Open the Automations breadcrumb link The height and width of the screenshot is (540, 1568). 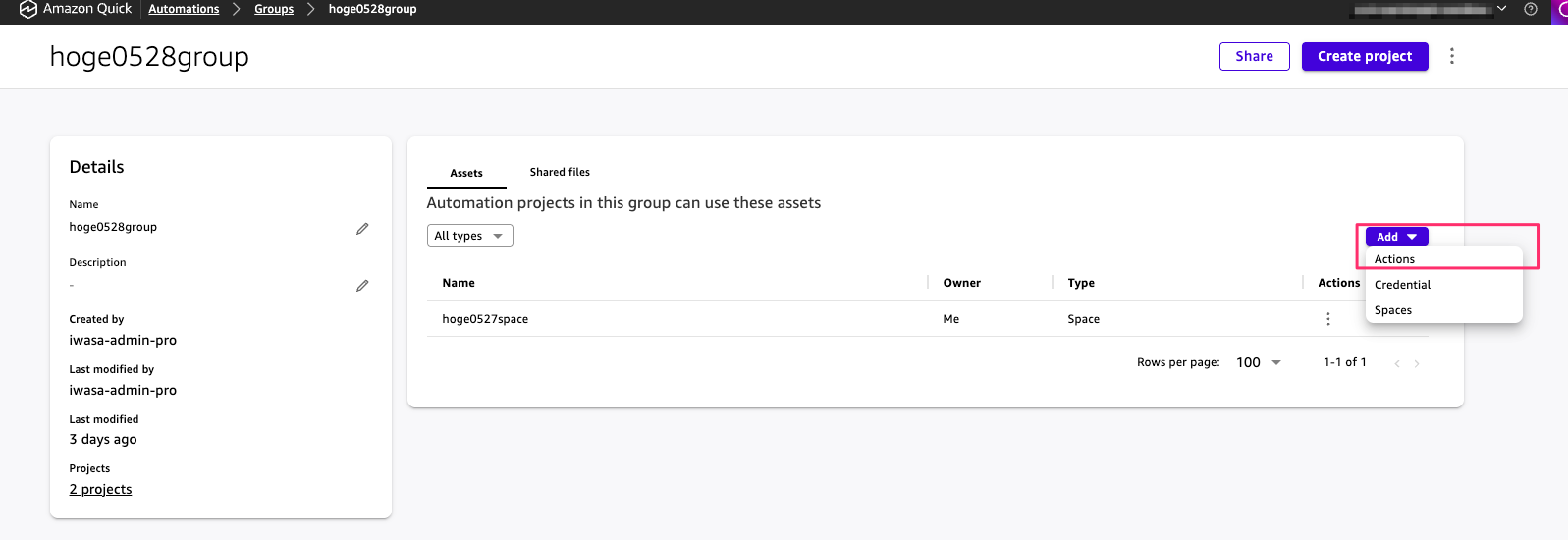click(x=184, y=9)
